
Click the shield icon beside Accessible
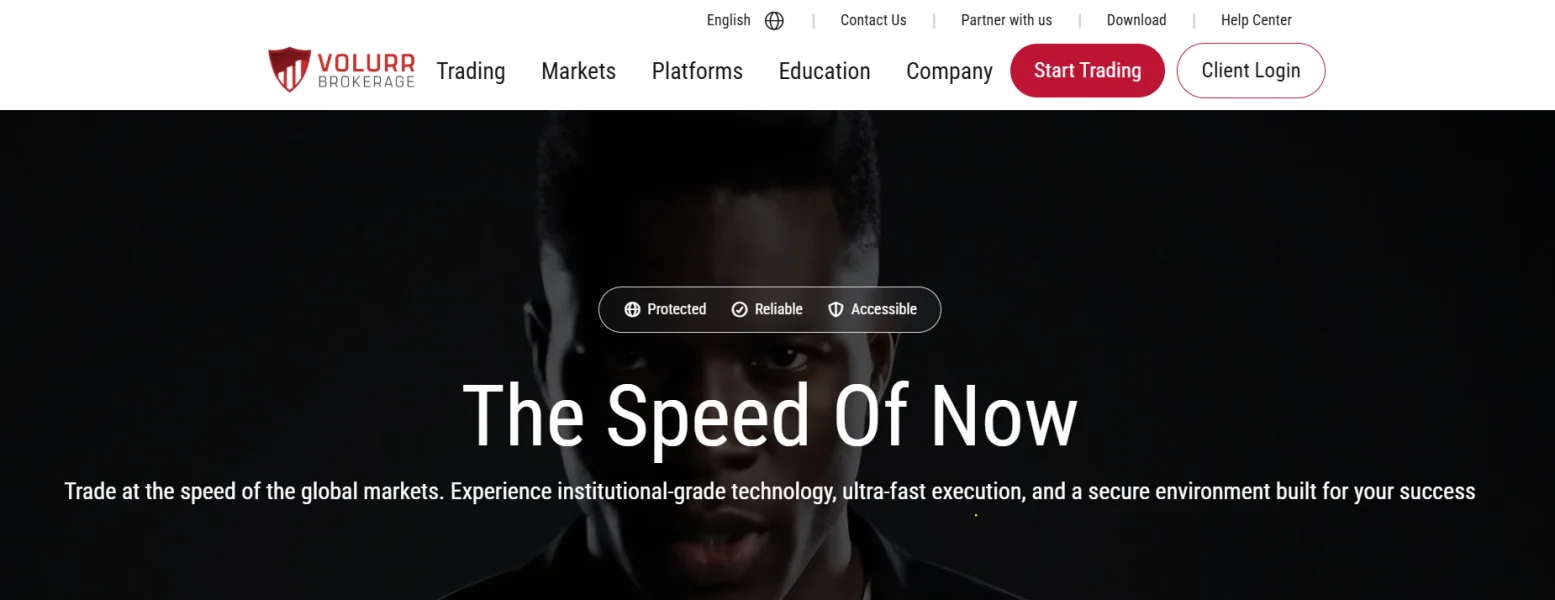pos(836,310)
